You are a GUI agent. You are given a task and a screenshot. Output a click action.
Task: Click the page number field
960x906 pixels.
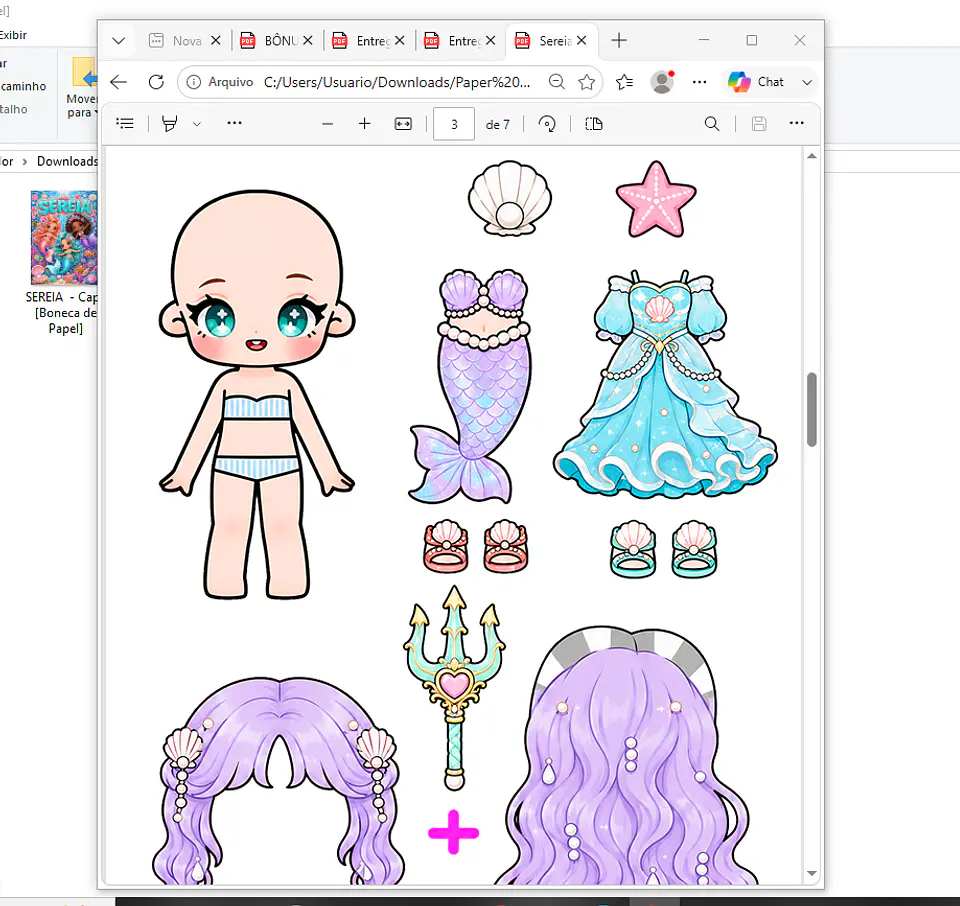(x=454, y=124)
